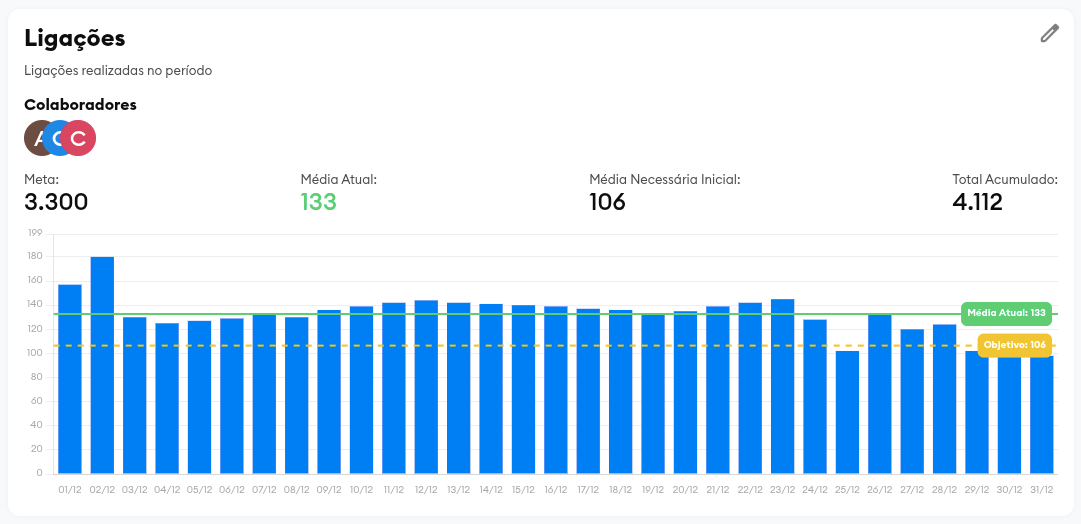Click the green "Média Atual: 133" badge

[x=1008, y=313]
